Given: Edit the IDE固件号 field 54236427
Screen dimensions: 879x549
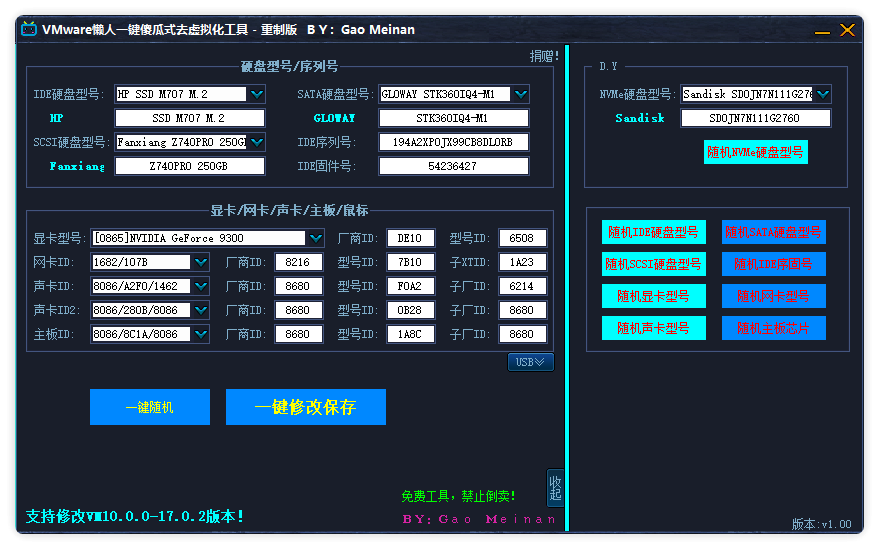Looking at the screenshot, I should coord(454,166).
